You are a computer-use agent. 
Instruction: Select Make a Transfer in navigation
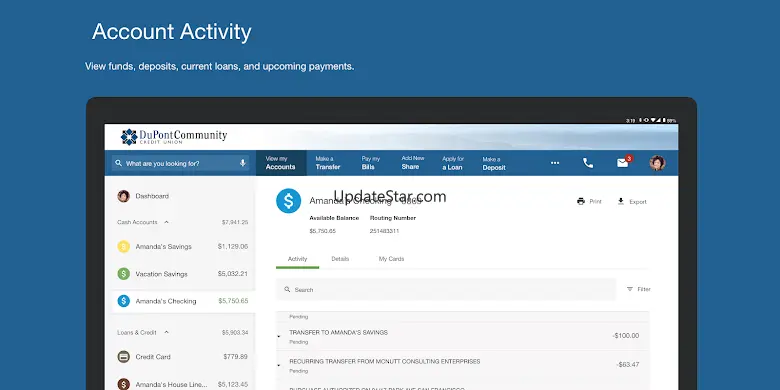click(328, 163)
